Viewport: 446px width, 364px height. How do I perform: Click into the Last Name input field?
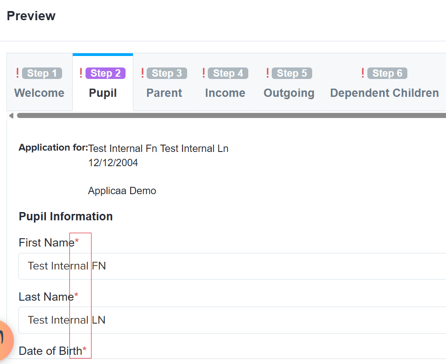(x=232, y=320)
